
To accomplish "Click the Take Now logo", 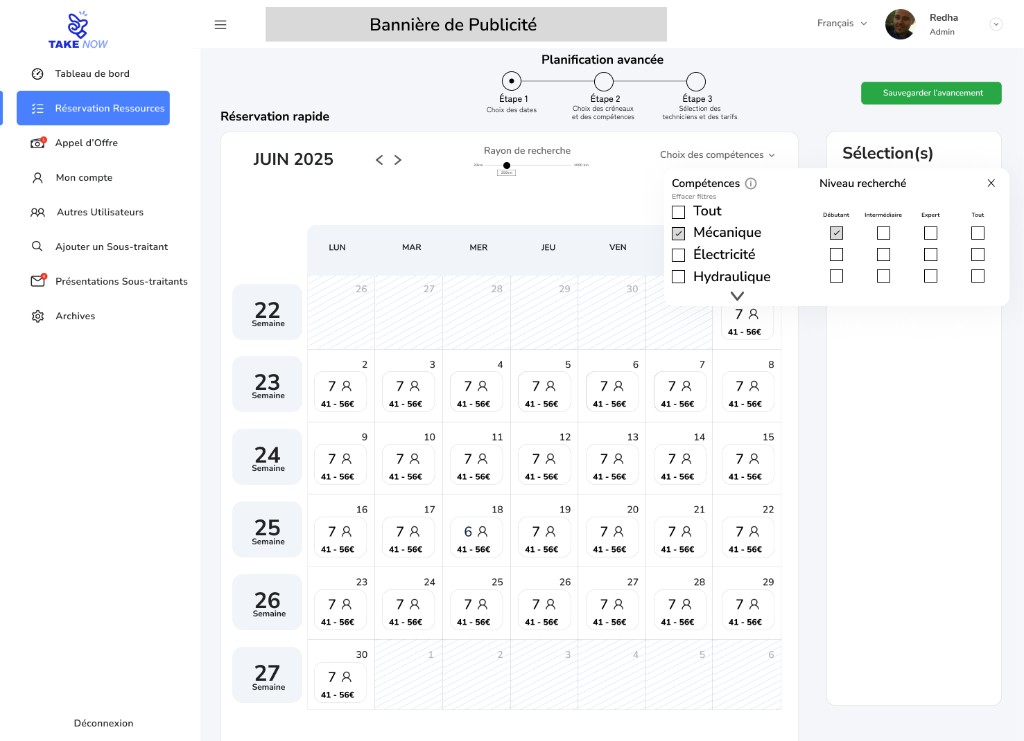I will coord(78,30).
